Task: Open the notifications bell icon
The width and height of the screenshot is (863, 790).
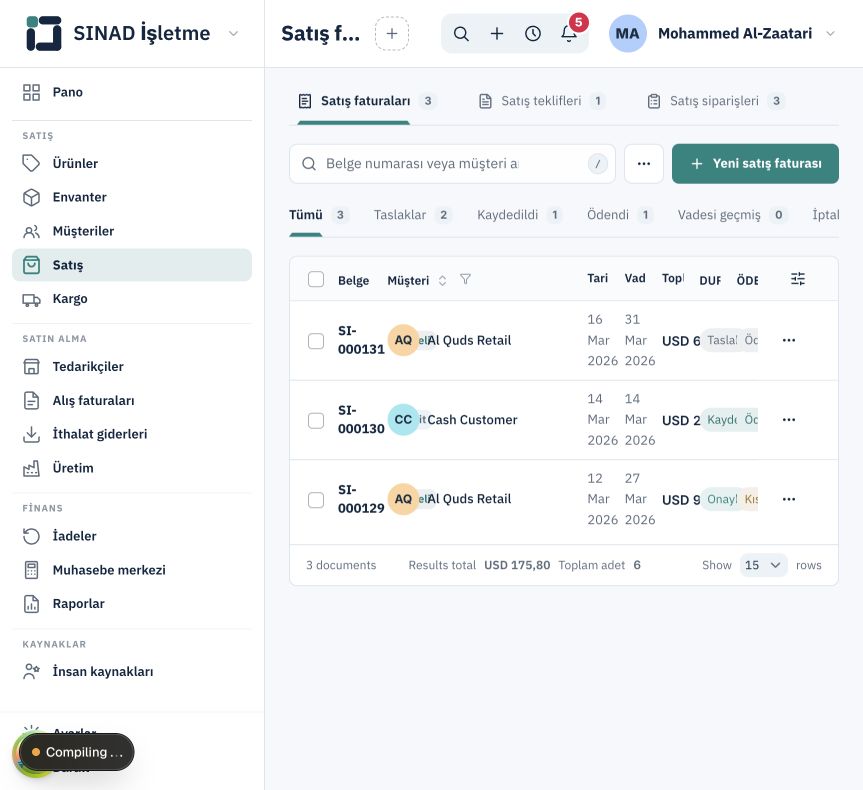Action: [569, 34]
